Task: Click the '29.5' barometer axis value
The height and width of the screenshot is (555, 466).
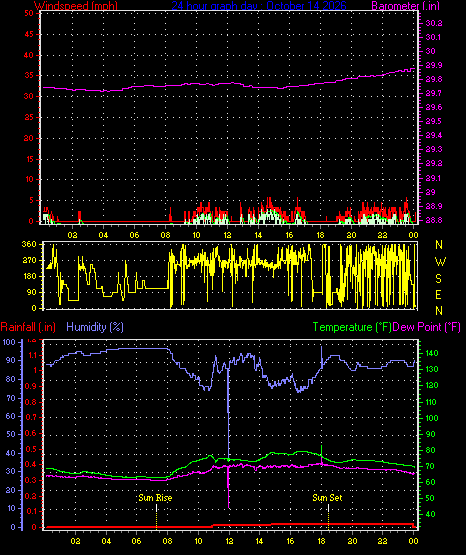Action: point(433,121)
